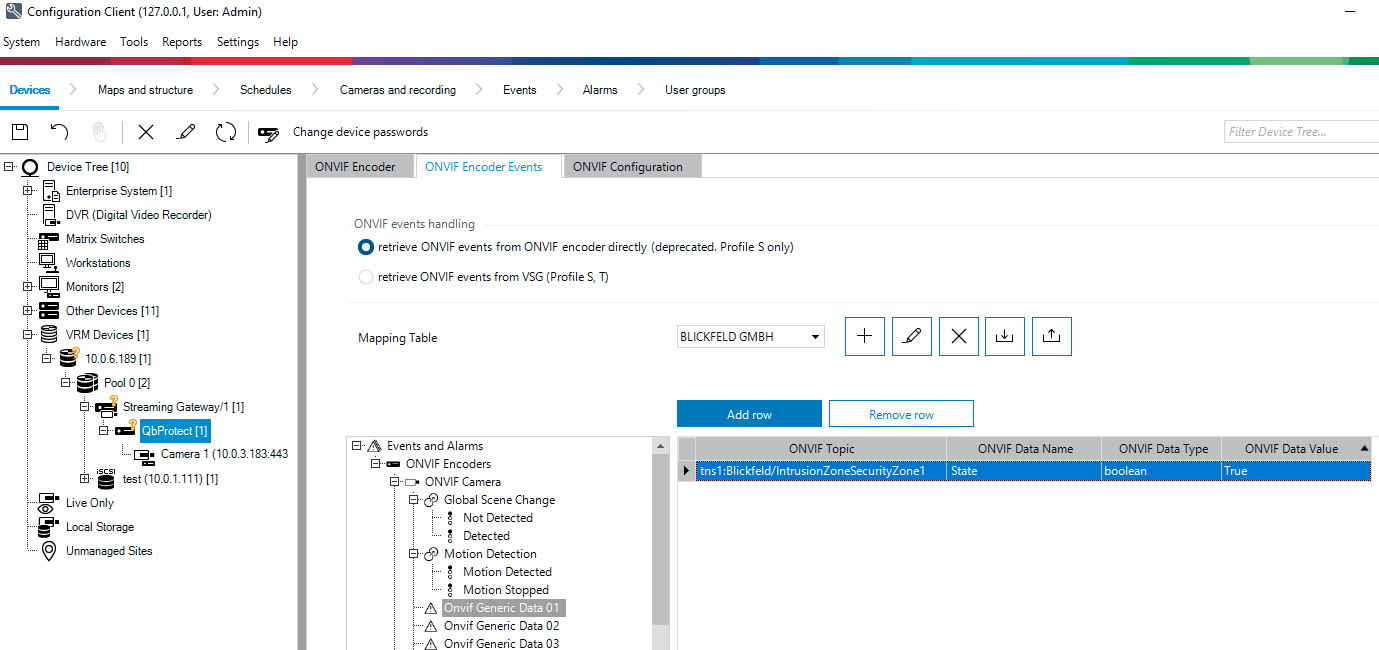
Task: Add a new mapping table with plus icon
Action: click(865, 337)
